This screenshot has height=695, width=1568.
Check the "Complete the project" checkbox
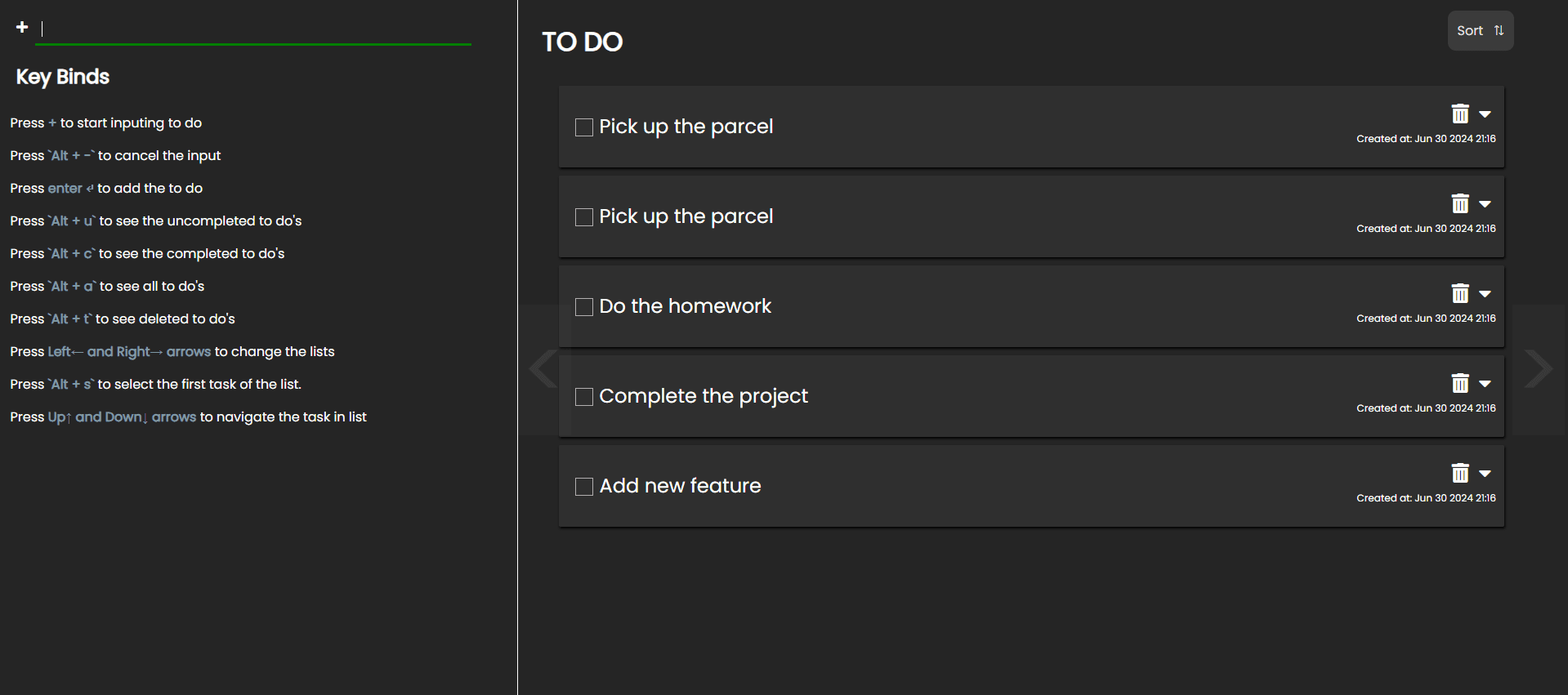tap(583, 397)
